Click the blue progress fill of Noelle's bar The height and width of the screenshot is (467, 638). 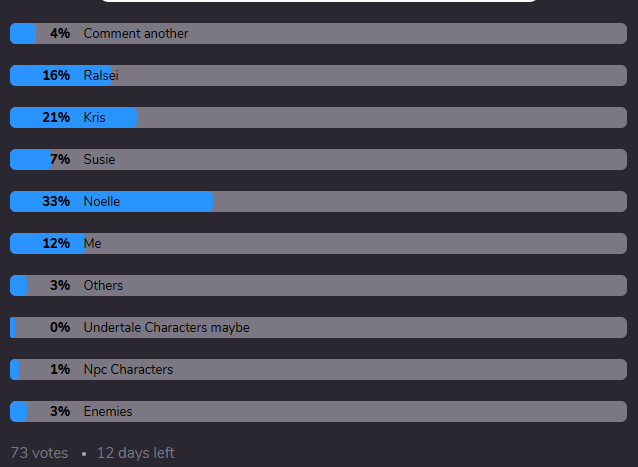point(111,201)
